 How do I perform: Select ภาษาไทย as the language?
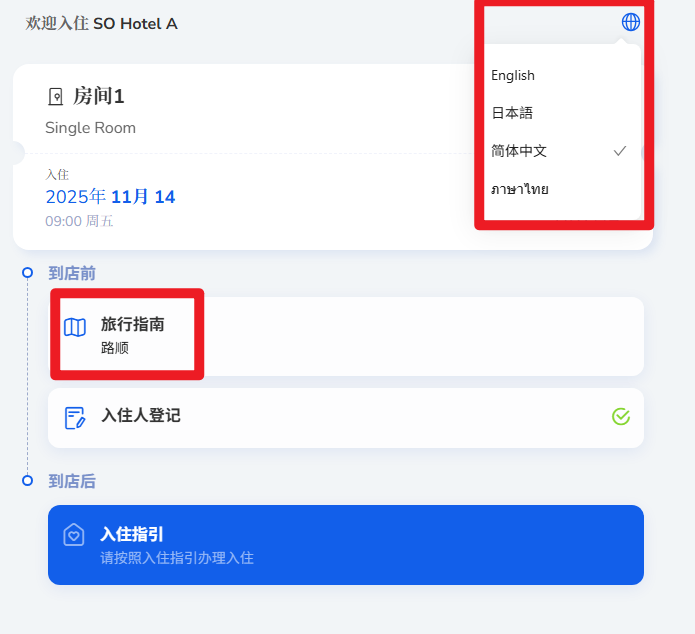click(x=520, y=189)
